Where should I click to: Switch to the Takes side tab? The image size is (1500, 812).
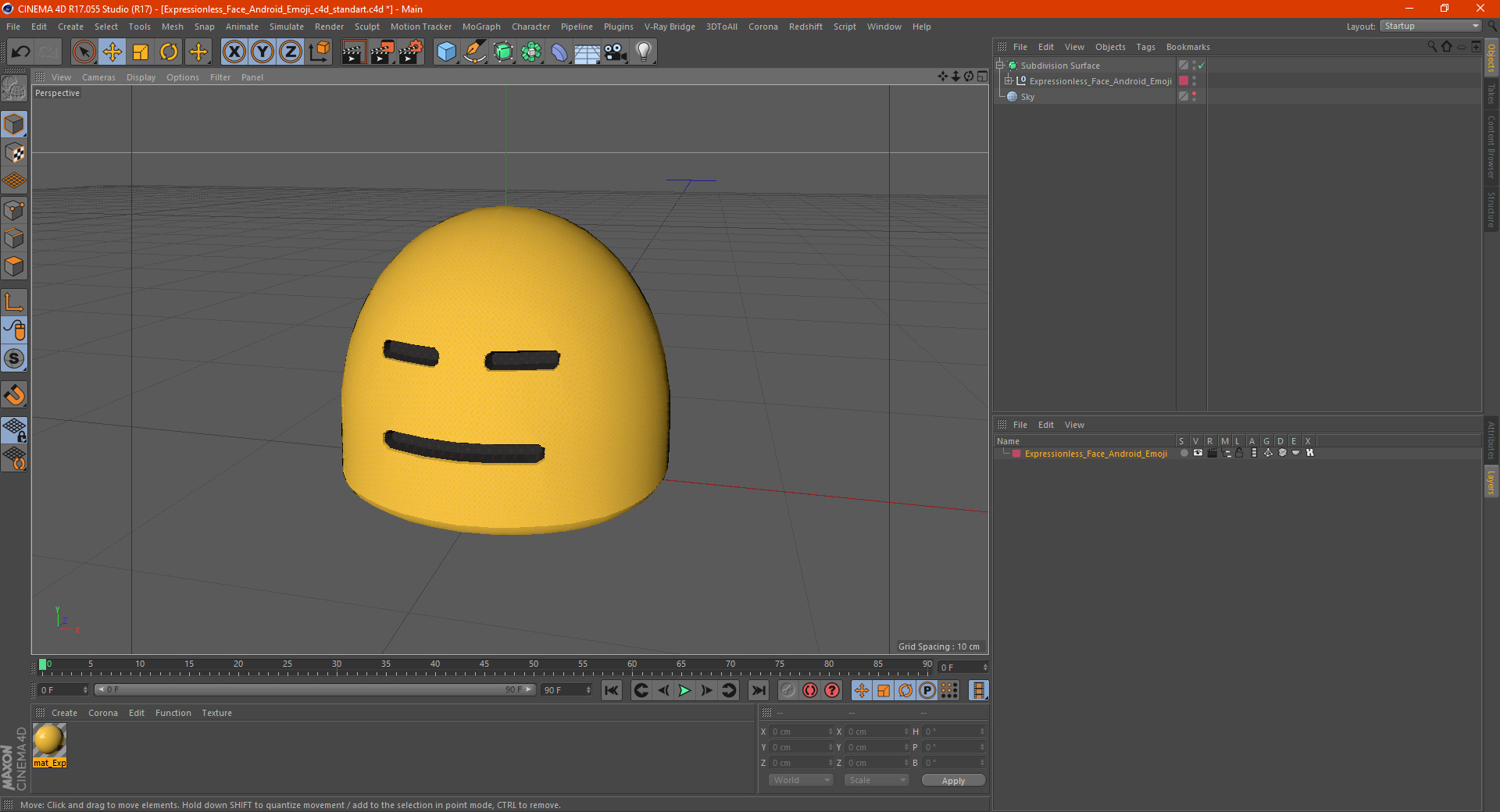(x=1491, y=94)
